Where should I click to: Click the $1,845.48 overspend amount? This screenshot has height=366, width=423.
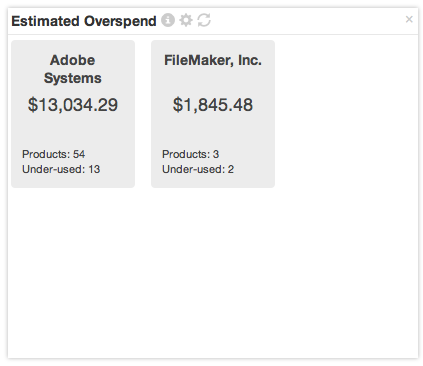[x=213, y=105]
